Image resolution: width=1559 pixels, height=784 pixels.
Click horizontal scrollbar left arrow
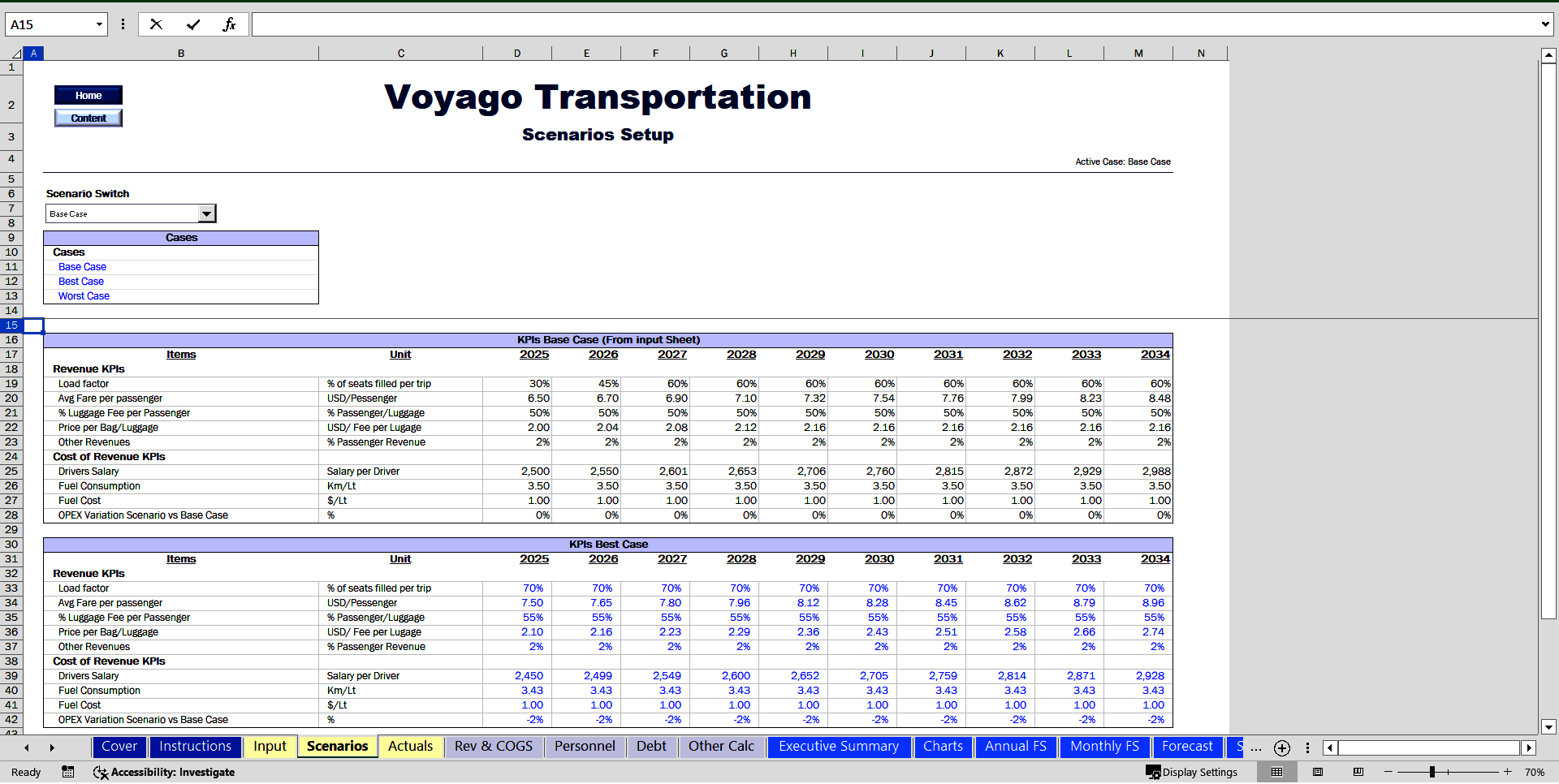pyautogui.click(x=1330, y=747)
